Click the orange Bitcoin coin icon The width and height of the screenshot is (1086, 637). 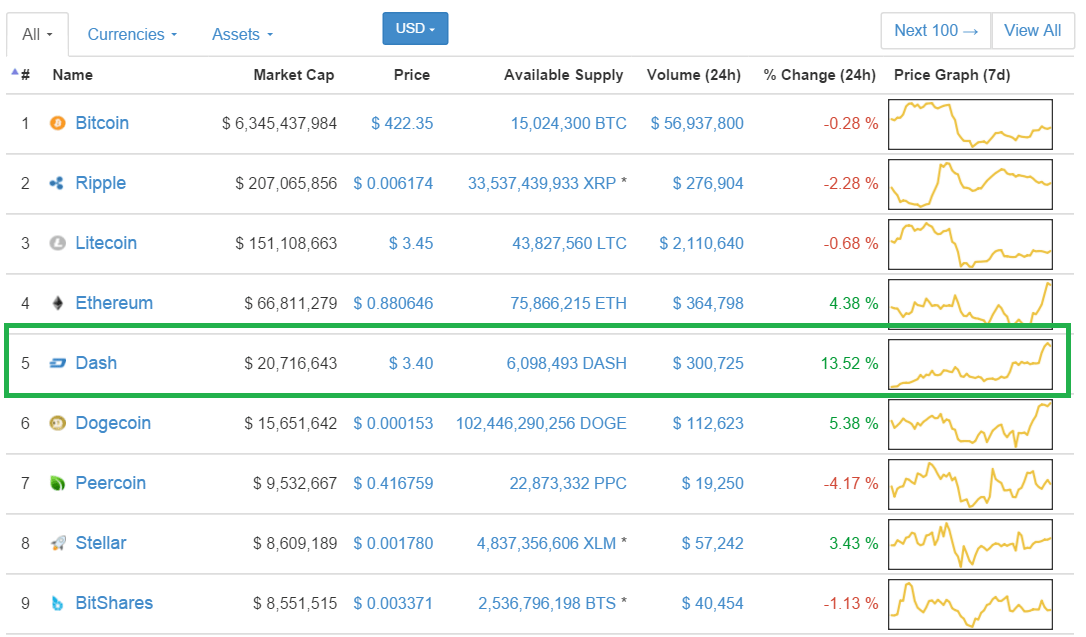point(57,123)
